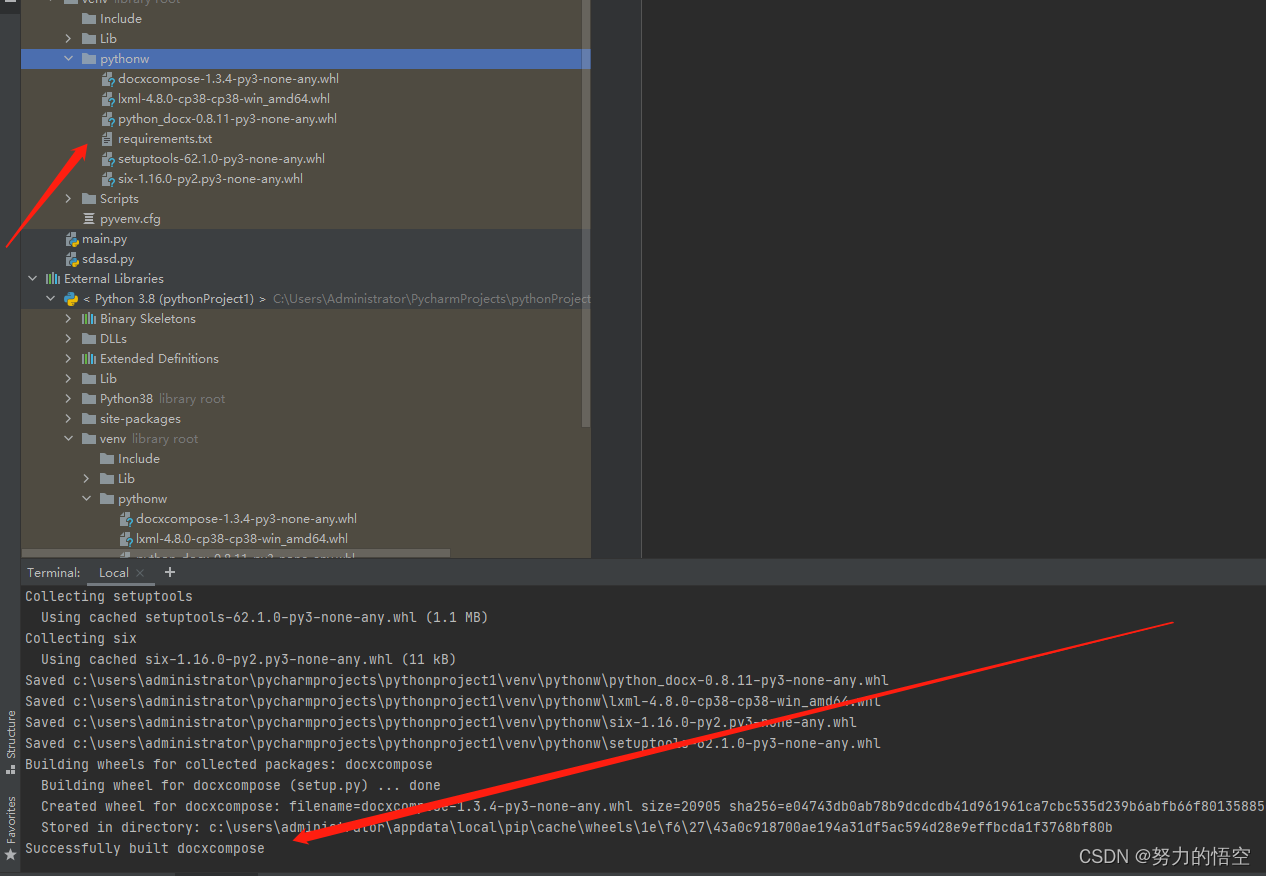Collapse the pythonw folder
1266x876 pixels.
click(68, 58)
